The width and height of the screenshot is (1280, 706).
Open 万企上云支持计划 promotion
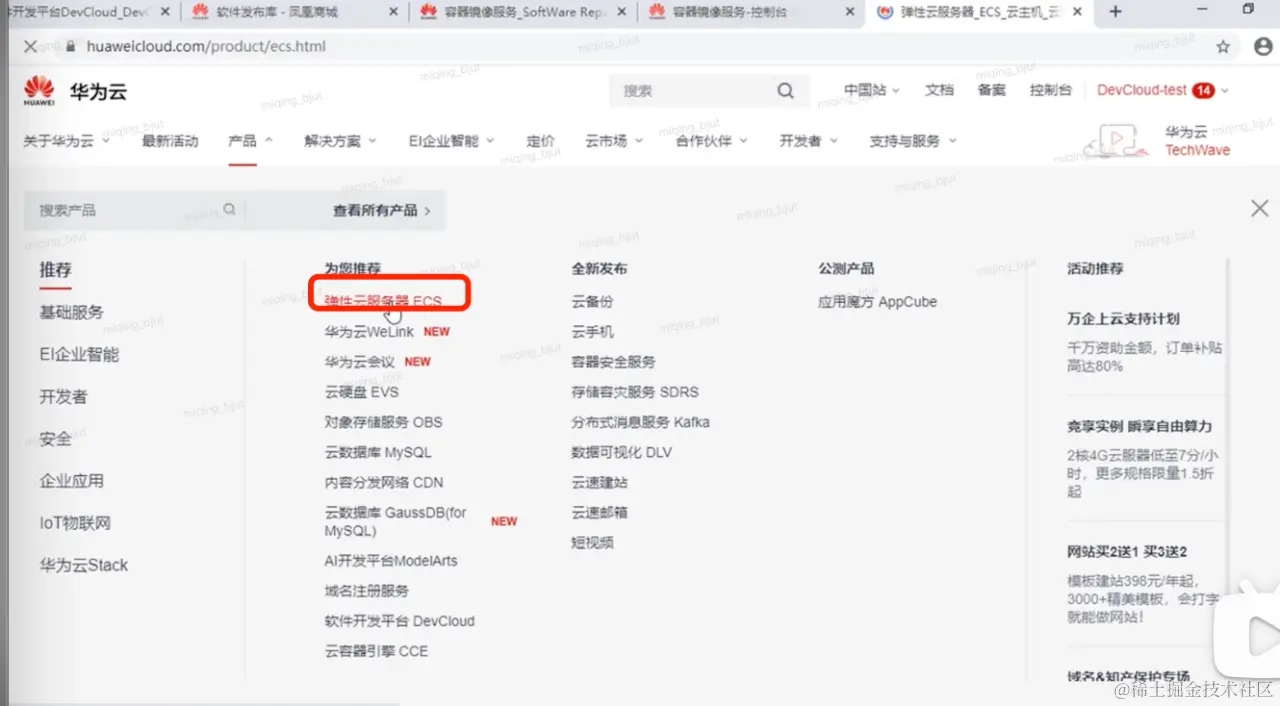[1124, 319]
